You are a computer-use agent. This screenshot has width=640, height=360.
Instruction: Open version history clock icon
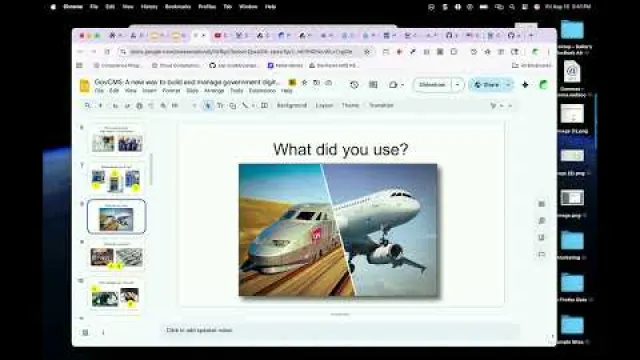point(354,84)
